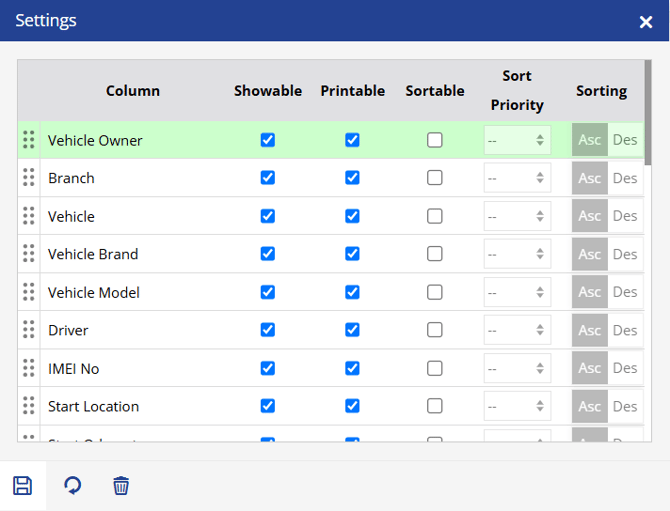670x511 pixels.
Task: Click the trash delete icon
Action: [121, 486]
